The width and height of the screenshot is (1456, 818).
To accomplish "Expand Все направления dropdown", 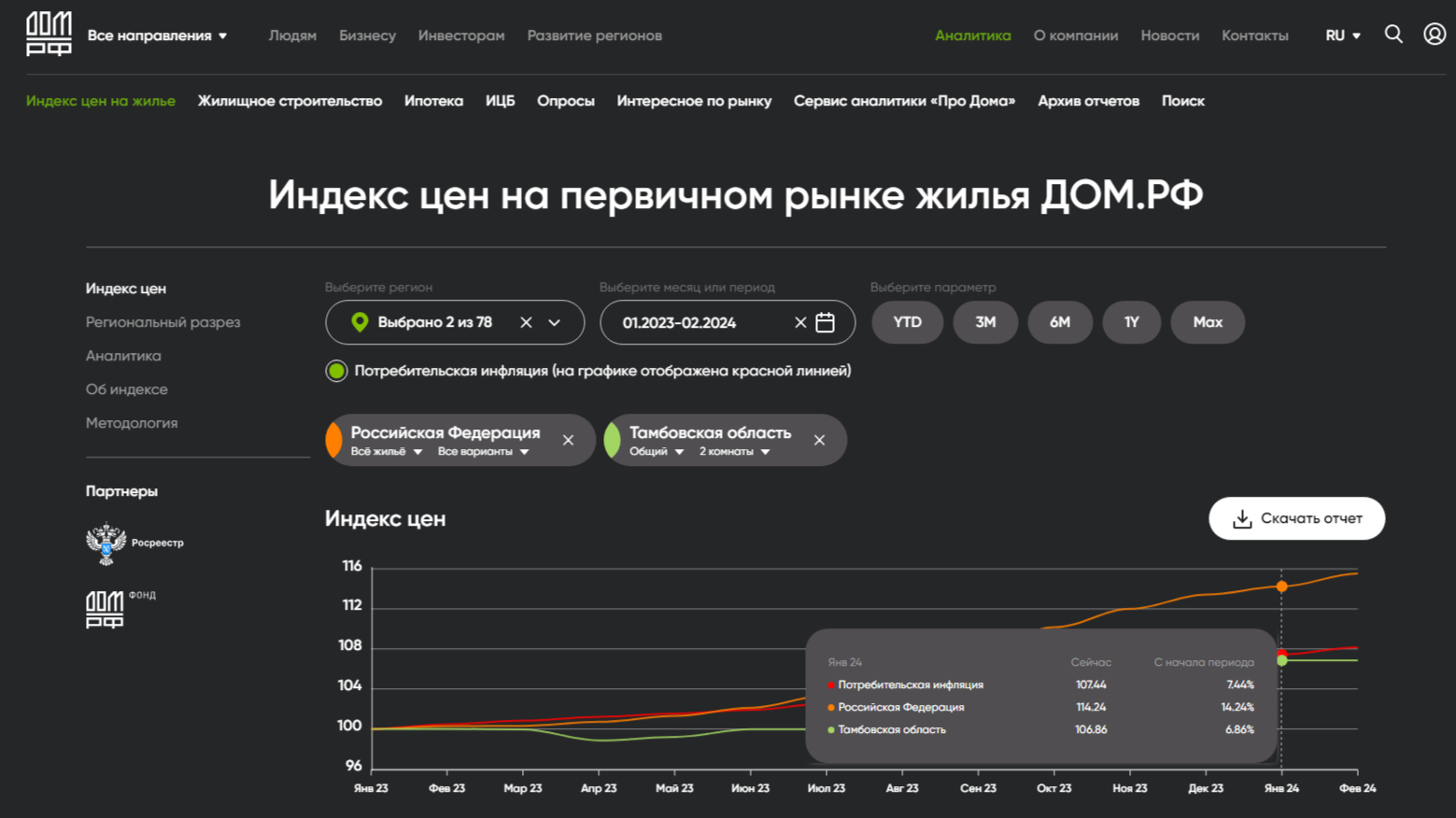I will [157, 35].
